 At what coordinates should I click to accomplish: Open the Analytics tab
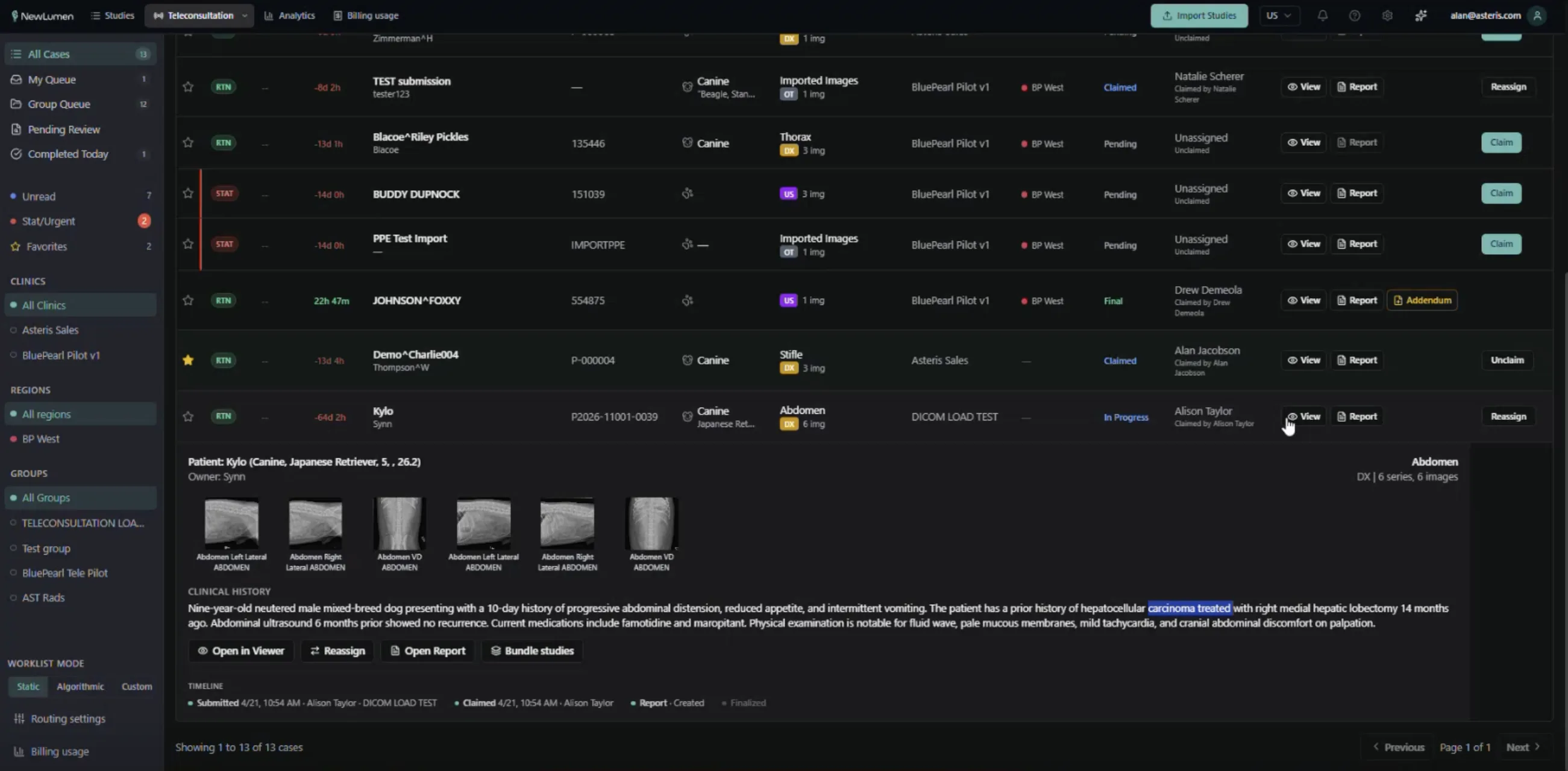(290, 16)
